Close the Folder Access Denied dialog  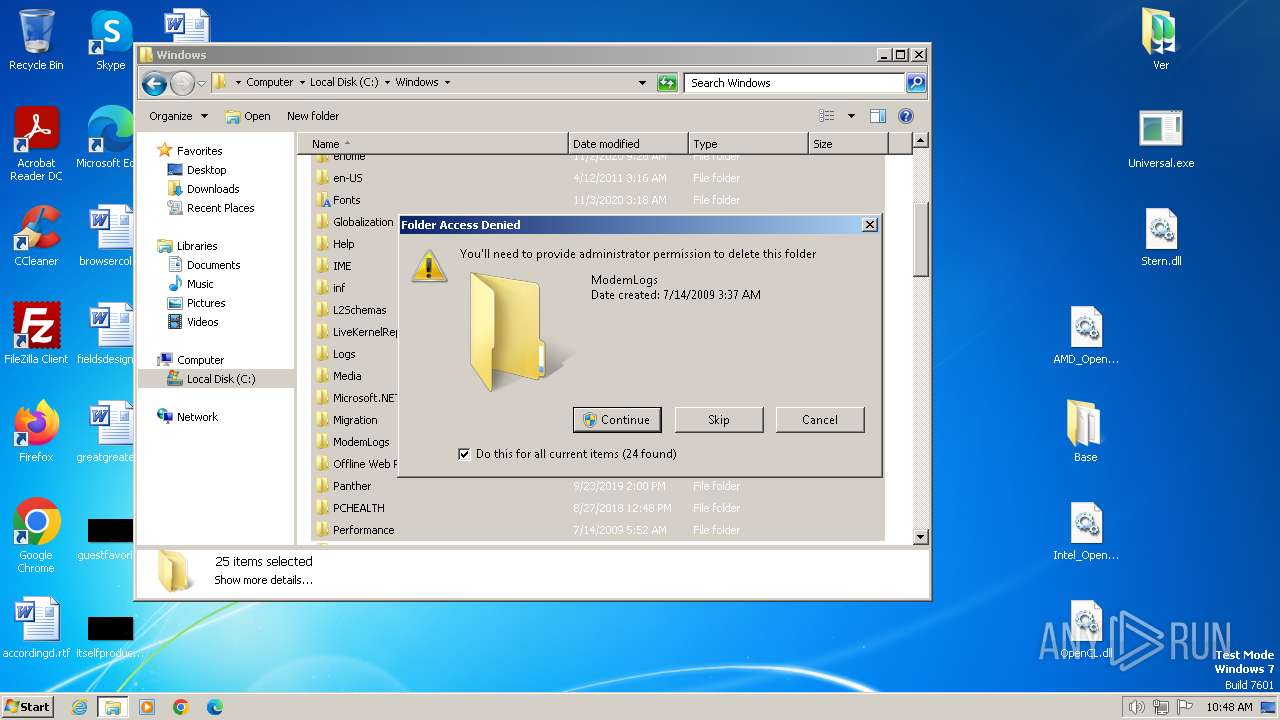click(869, 225)
